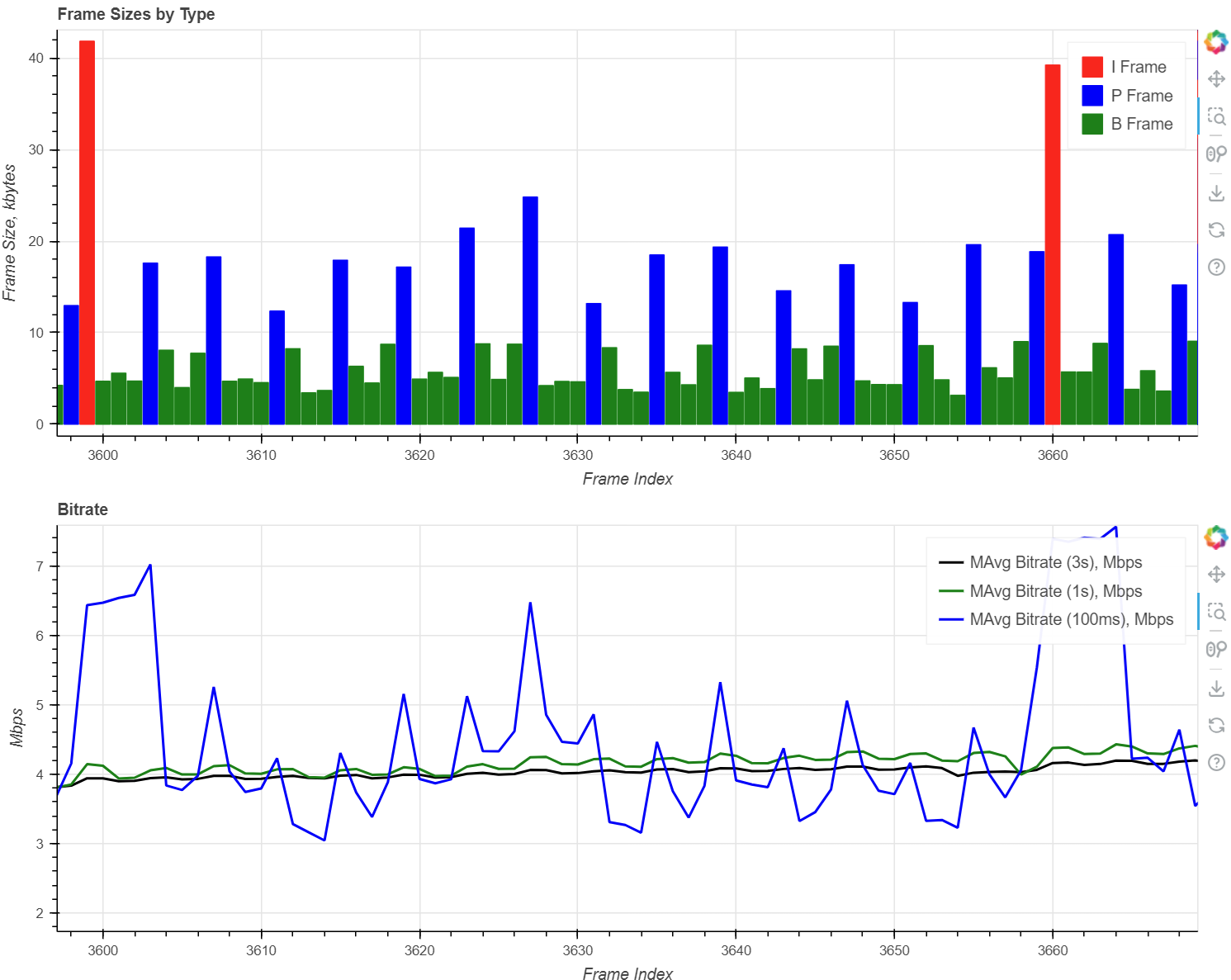
Task: Toggle Wheel Zoom tool on Frame Sizes chart
Action: [x=1216, y=154]
